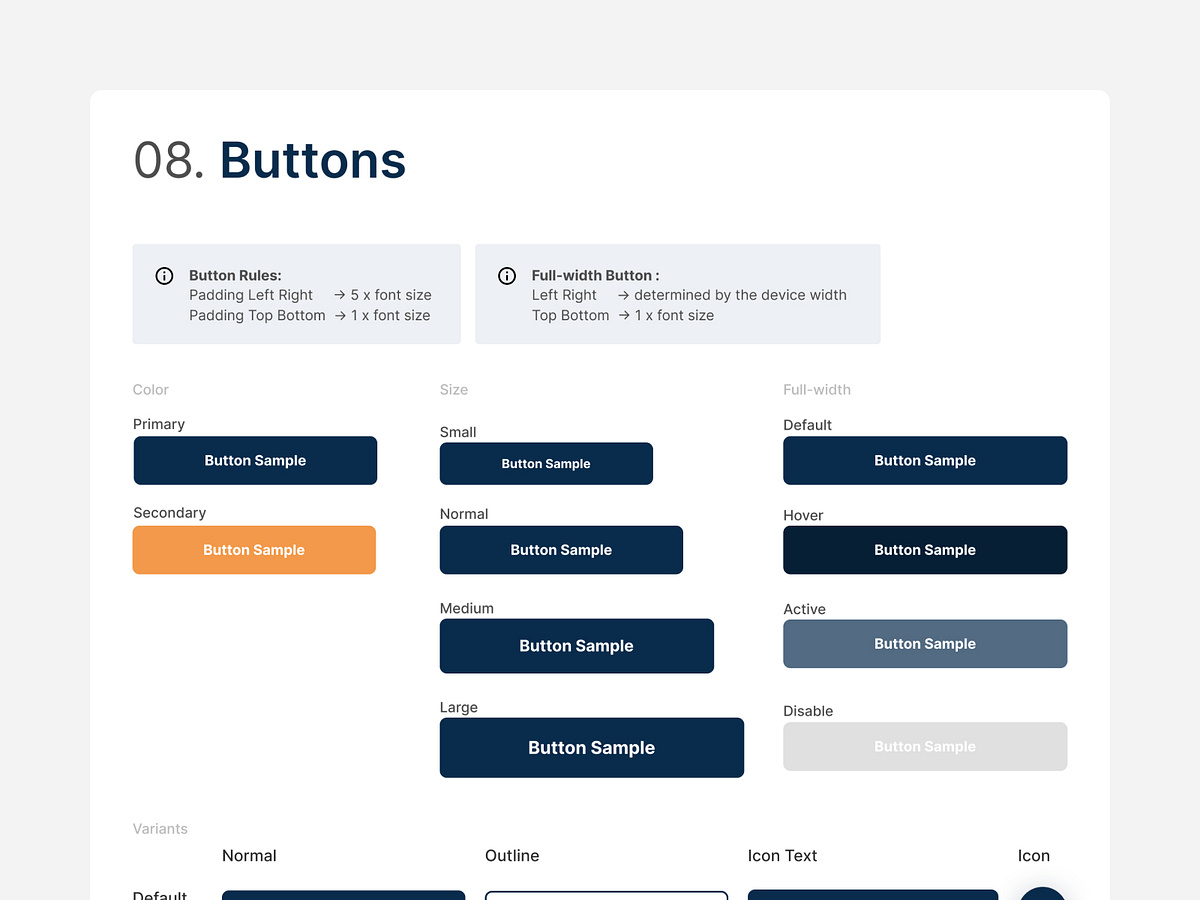
Task: Click the Medium size Button Sample
Action: [576, 646]
